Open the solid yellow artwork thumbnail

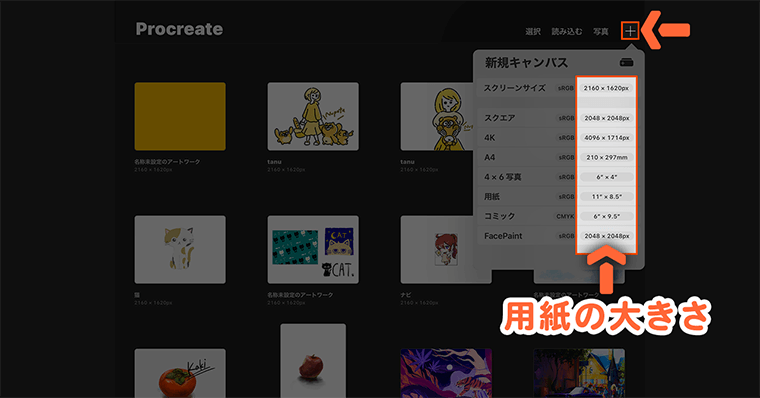pos(180,116)
